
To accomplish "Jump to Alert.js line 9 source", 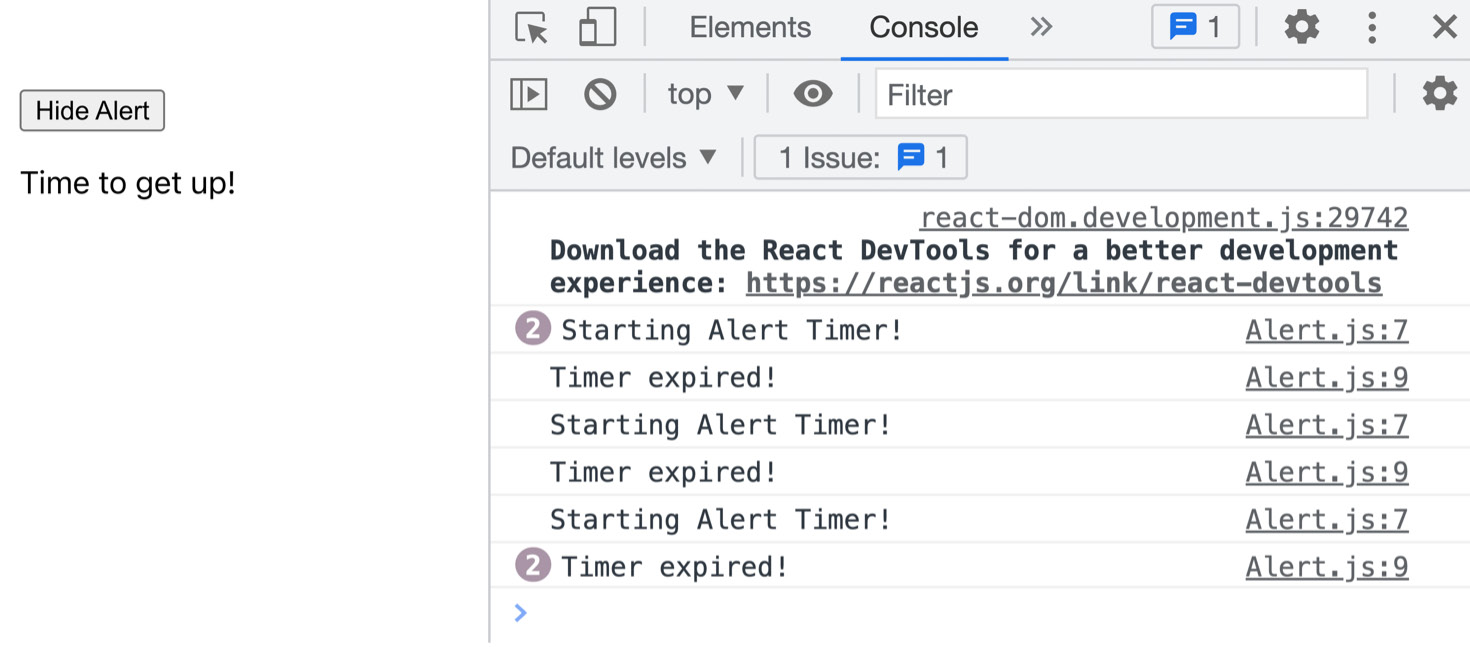I will click(1326, 377).
